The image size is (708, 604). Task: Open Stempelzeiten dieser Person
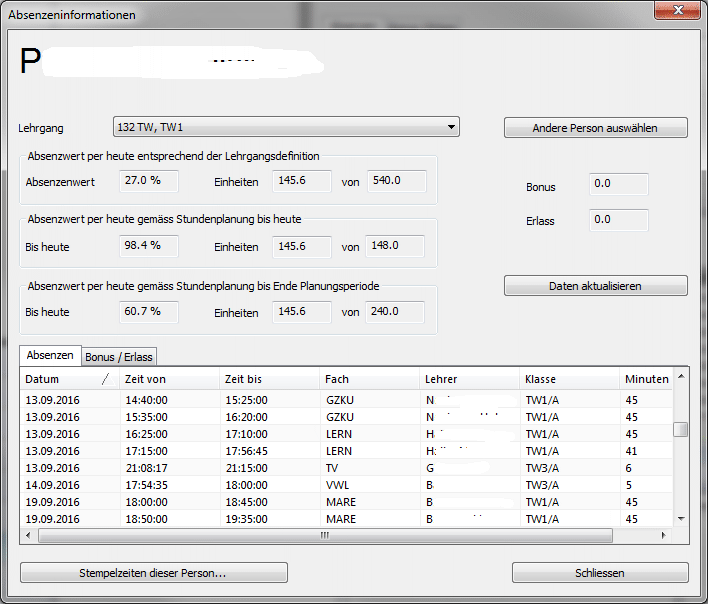click(153, 573)
